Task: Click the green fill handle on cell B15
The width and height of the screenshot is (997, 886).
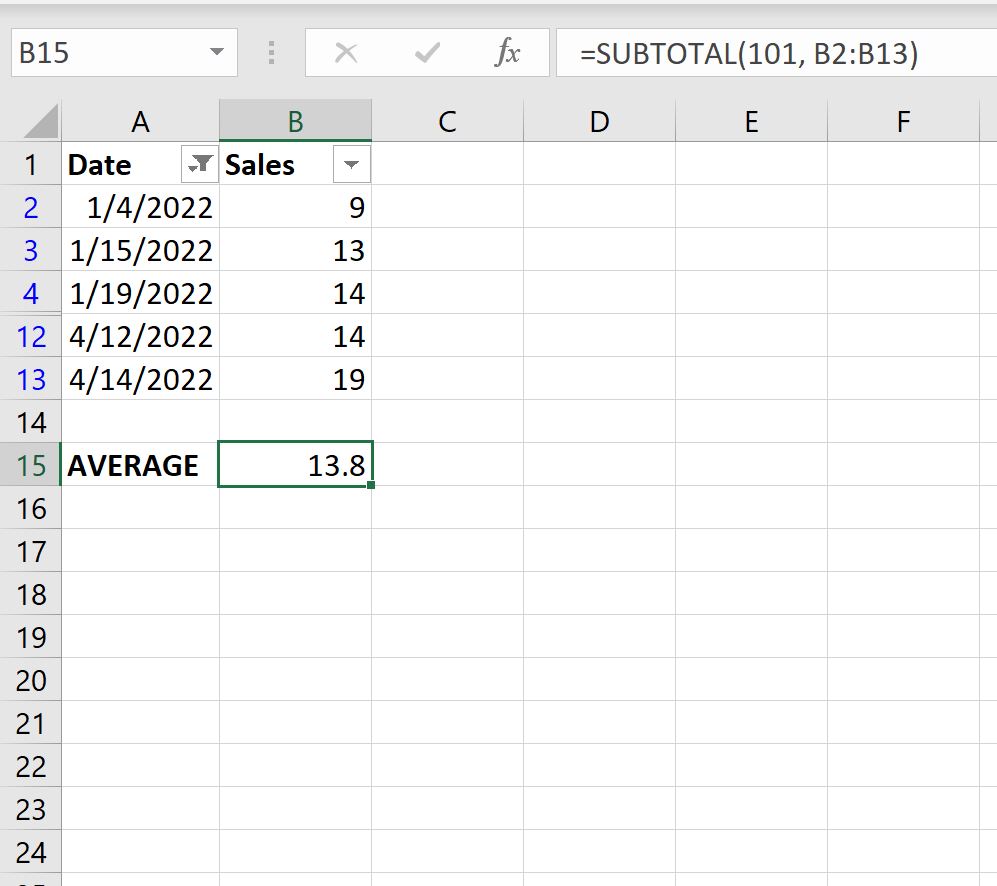Action: [371, 484]
